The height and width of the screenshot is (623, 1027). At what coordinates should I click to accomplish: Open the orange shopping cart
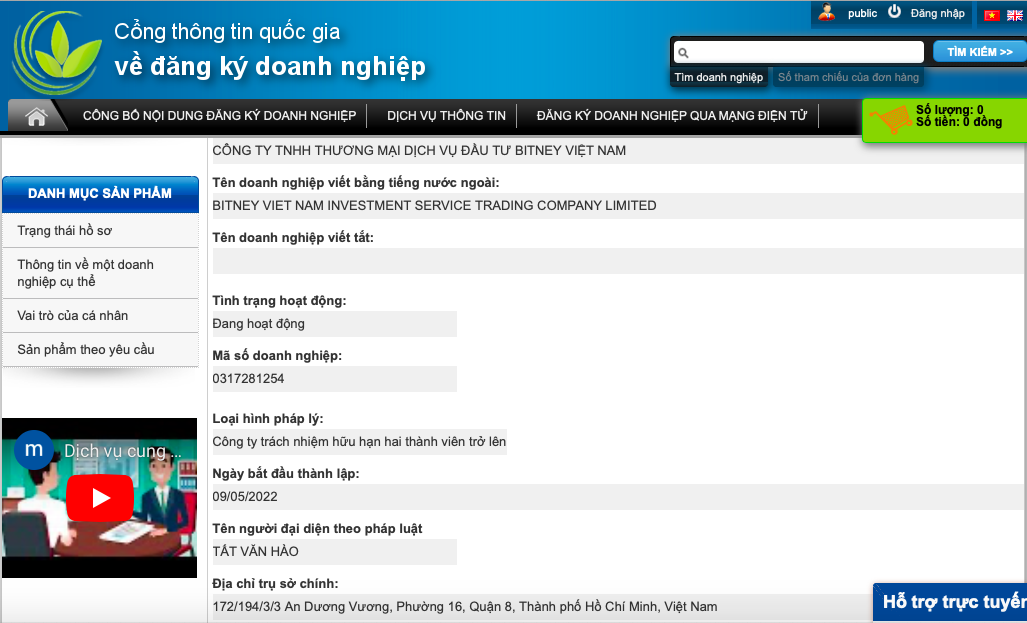[888, 122]
